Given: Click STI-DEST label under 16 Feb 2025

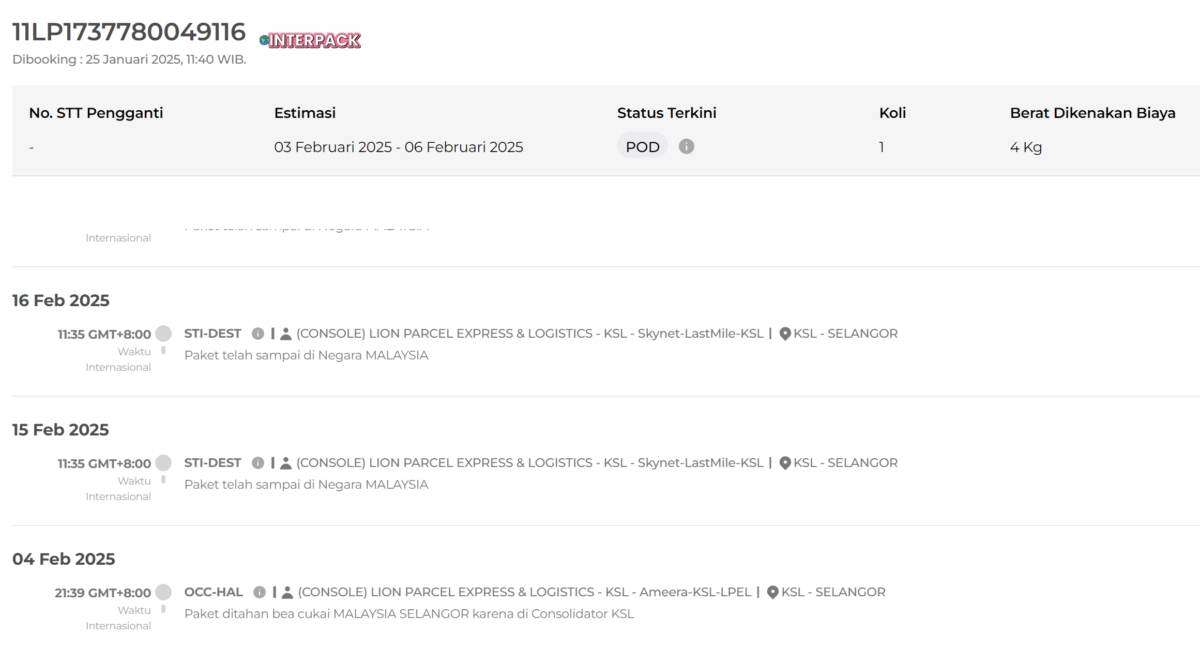Looking at the screenshot, I should (213, 333).
